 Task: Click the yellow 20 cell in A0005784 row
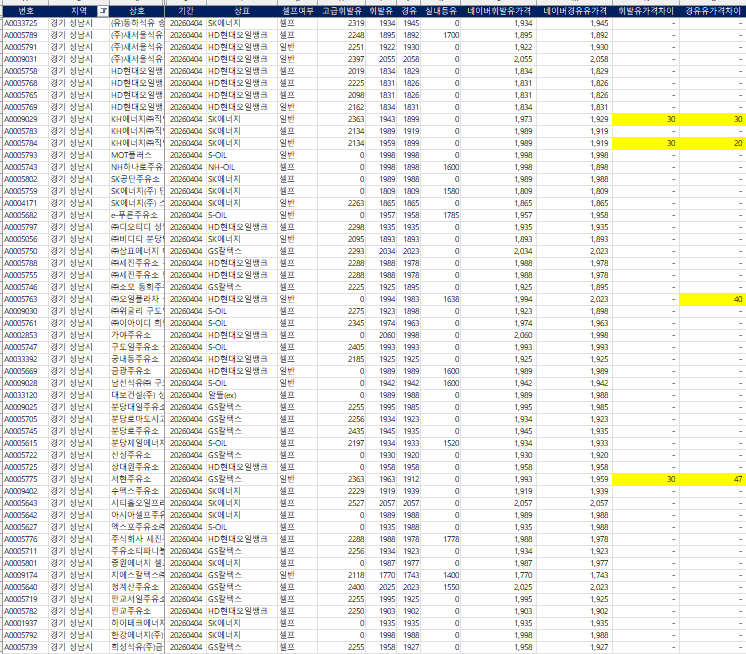[713, 143]
